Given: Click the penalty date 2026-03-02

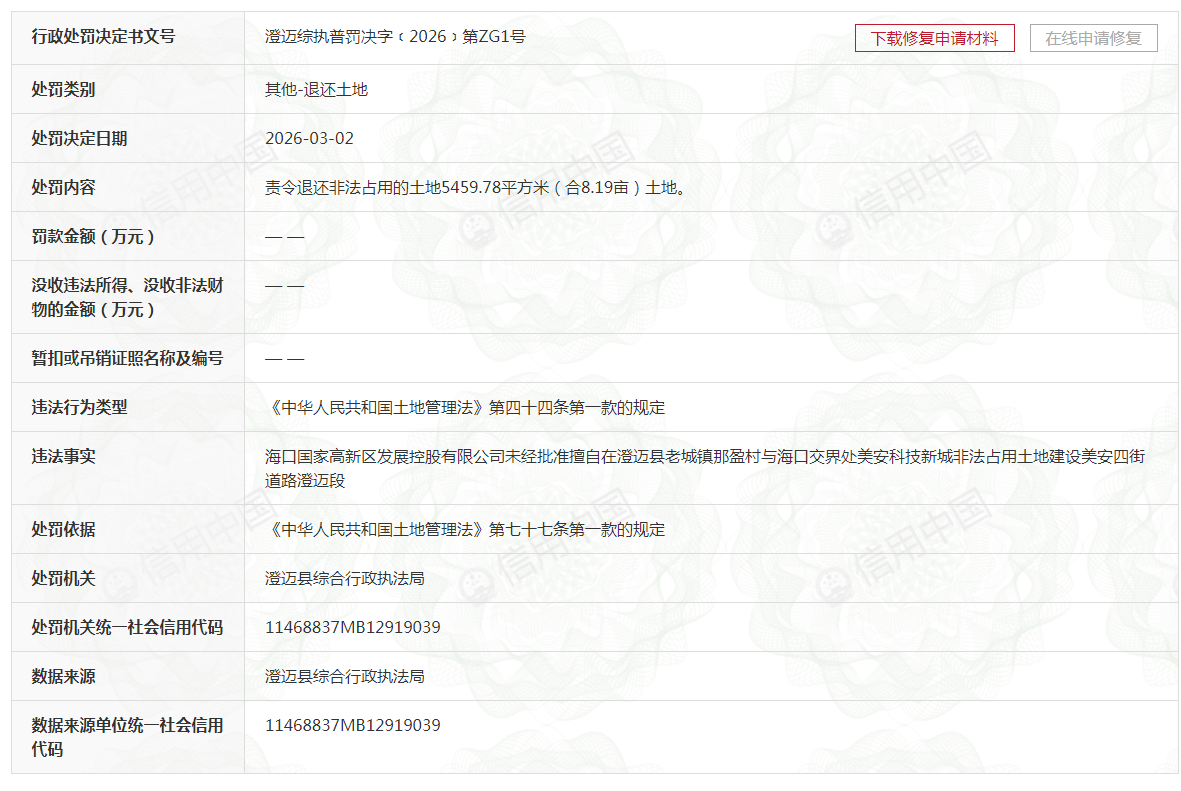Looking at the screenshot, I should (309, 139).
